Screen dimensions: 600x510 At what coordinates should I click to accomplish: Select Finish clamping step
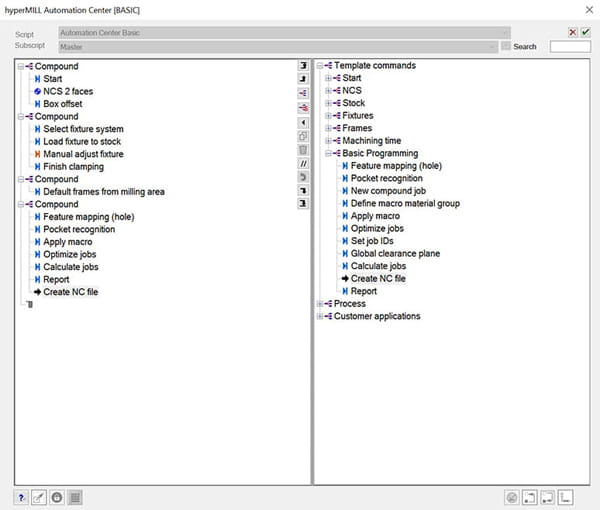coord(73,167)
